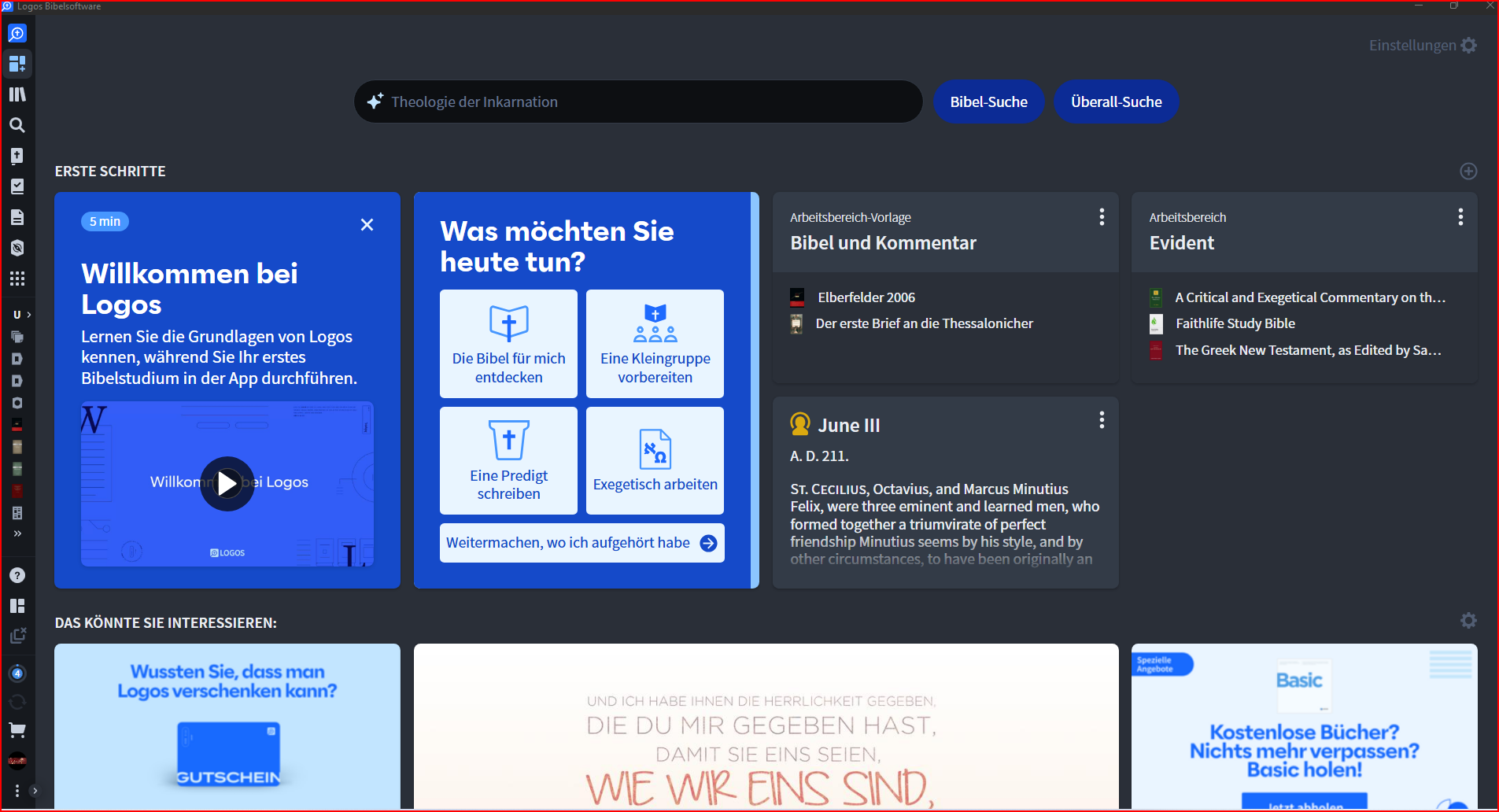Image resolution: width=1499 pixels, height=812 pixels.
Task: Open the Bibel und Kommentar workspace template
Action: [x=883, y=243]
